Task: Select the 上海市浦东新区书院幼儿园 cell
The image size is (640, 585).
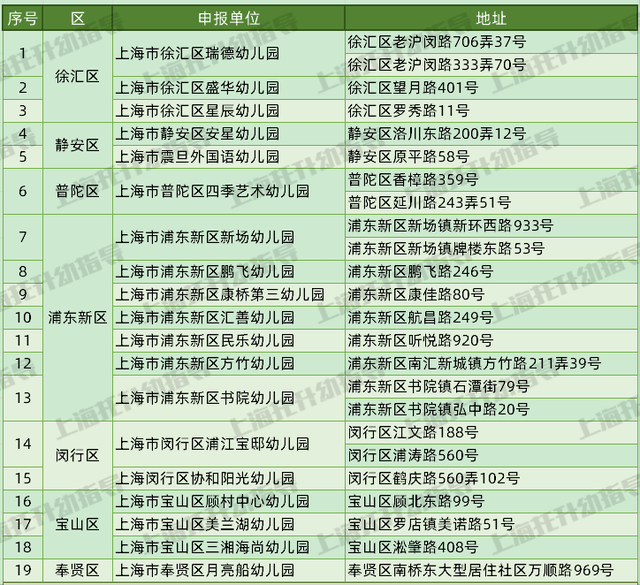Action: (206, 397)
